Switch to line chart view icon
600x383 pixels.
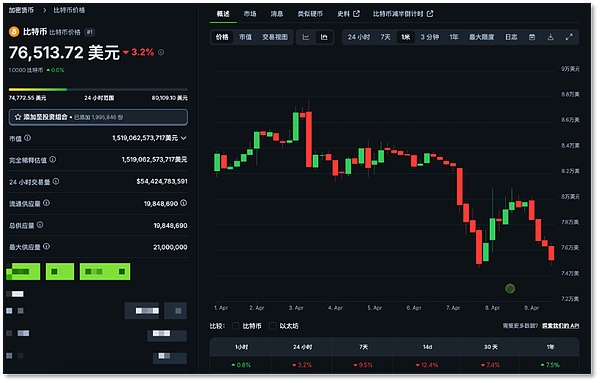[306, 37]
